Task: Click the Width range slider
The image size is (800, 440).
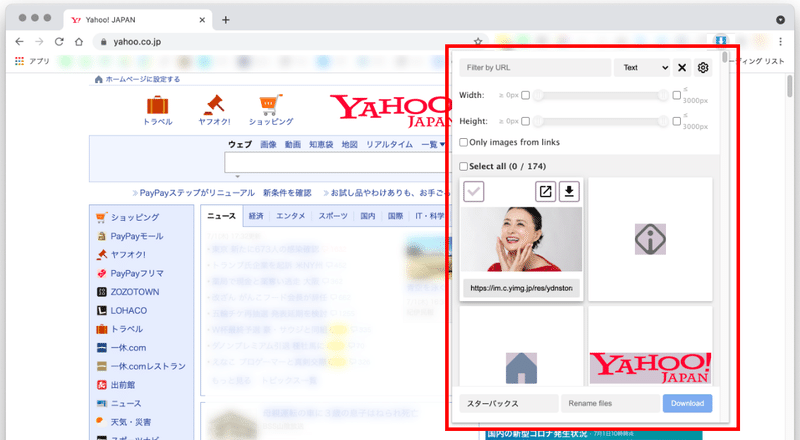Action: (x=601, y=95)
